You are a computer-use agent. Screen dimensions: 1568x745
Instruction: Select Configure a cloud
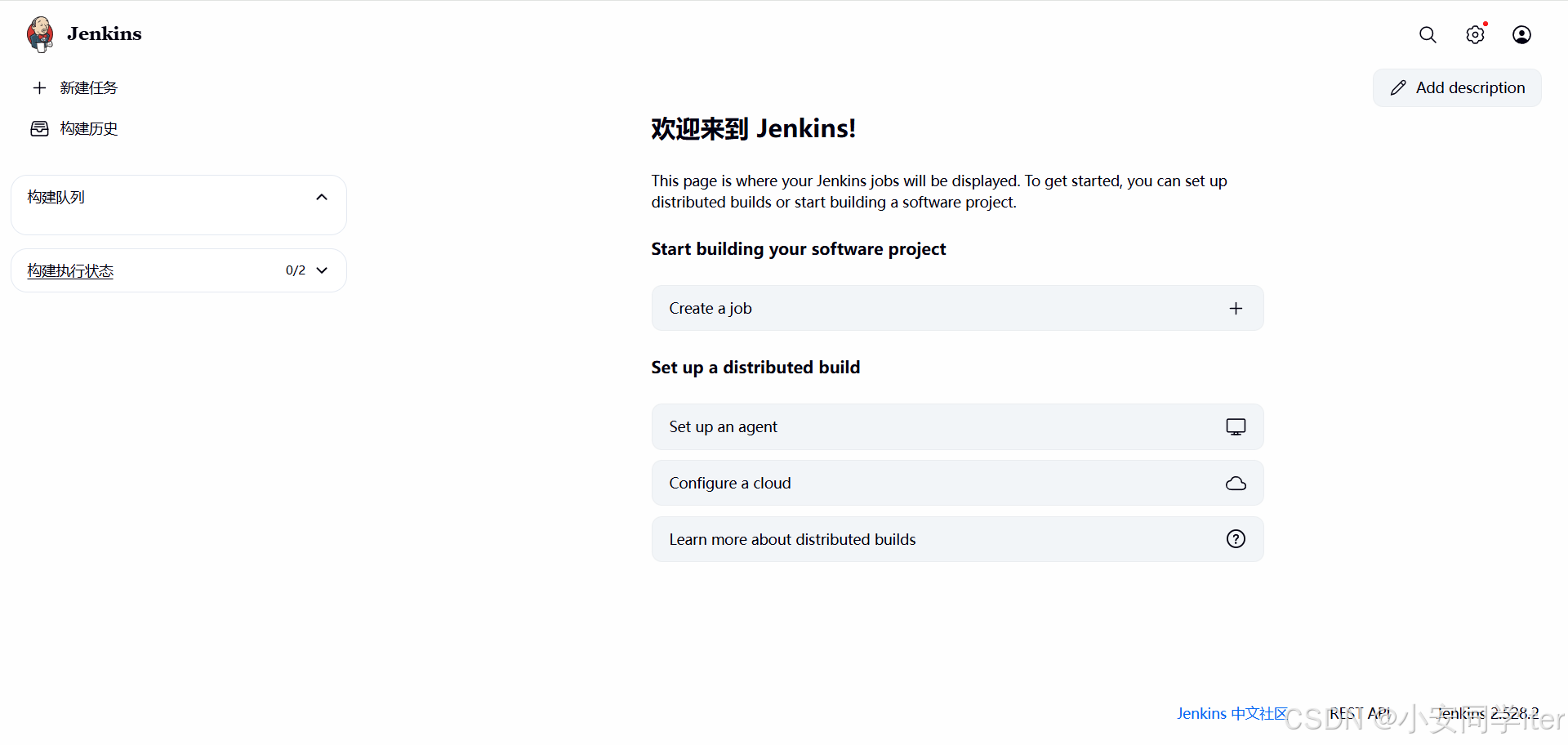[x=957, y=483]
